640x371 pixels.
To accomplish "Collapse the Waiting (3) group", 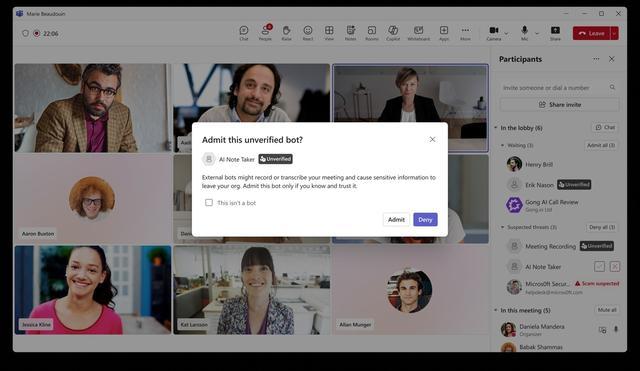I will 502,145.
